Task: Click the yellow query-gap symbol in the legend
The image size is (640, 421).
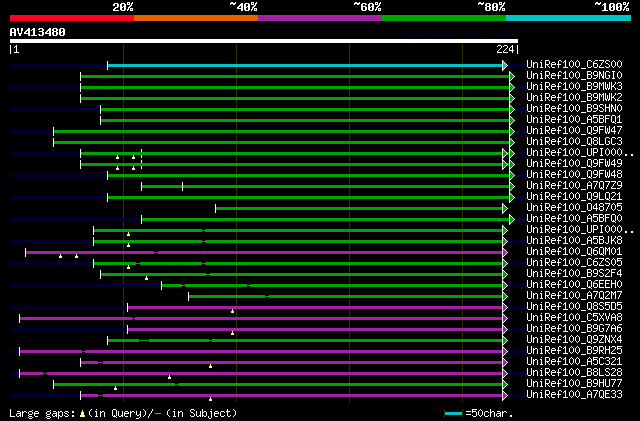Action: click(82, 414)
